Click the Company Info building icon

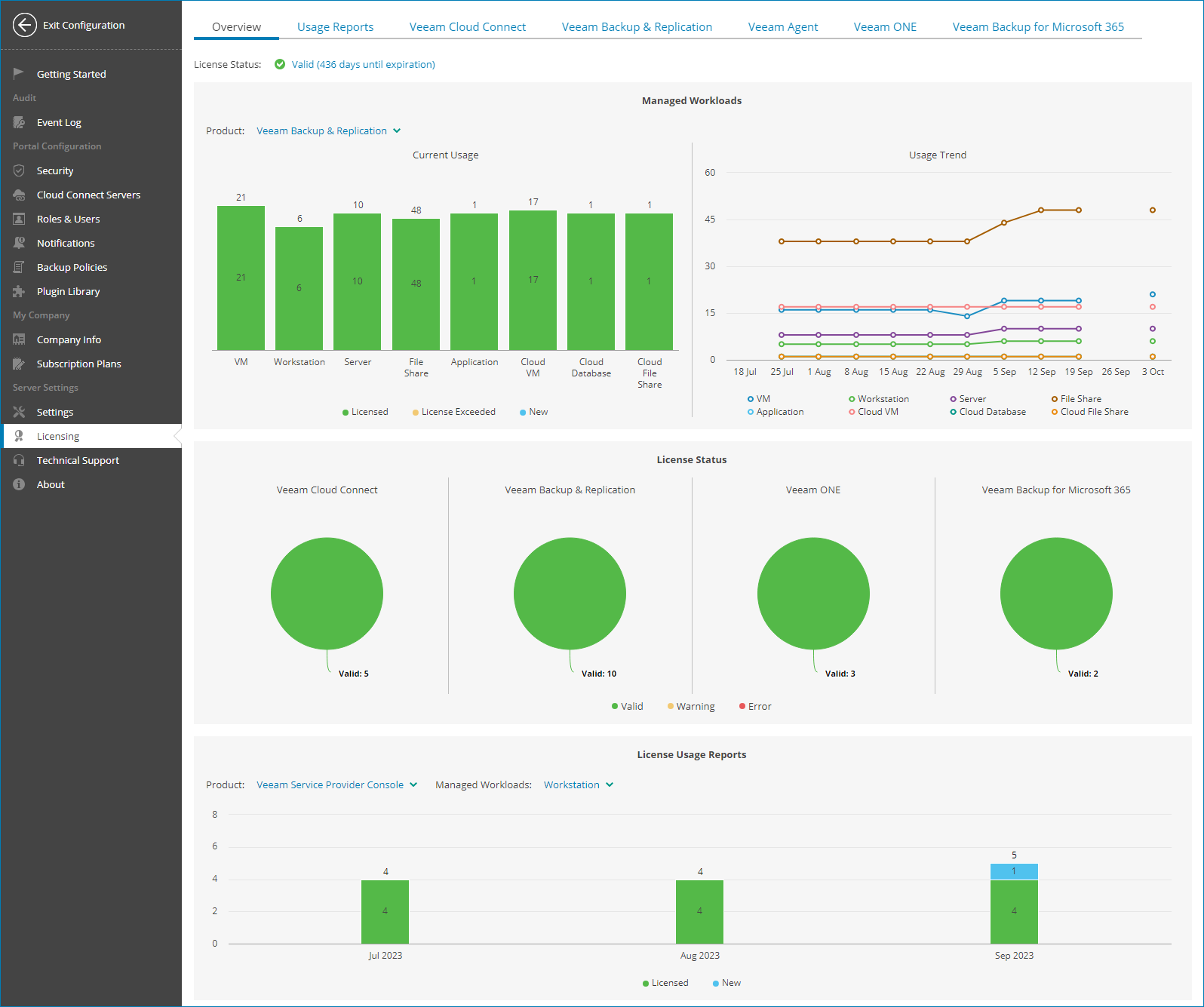pos(19,339)
